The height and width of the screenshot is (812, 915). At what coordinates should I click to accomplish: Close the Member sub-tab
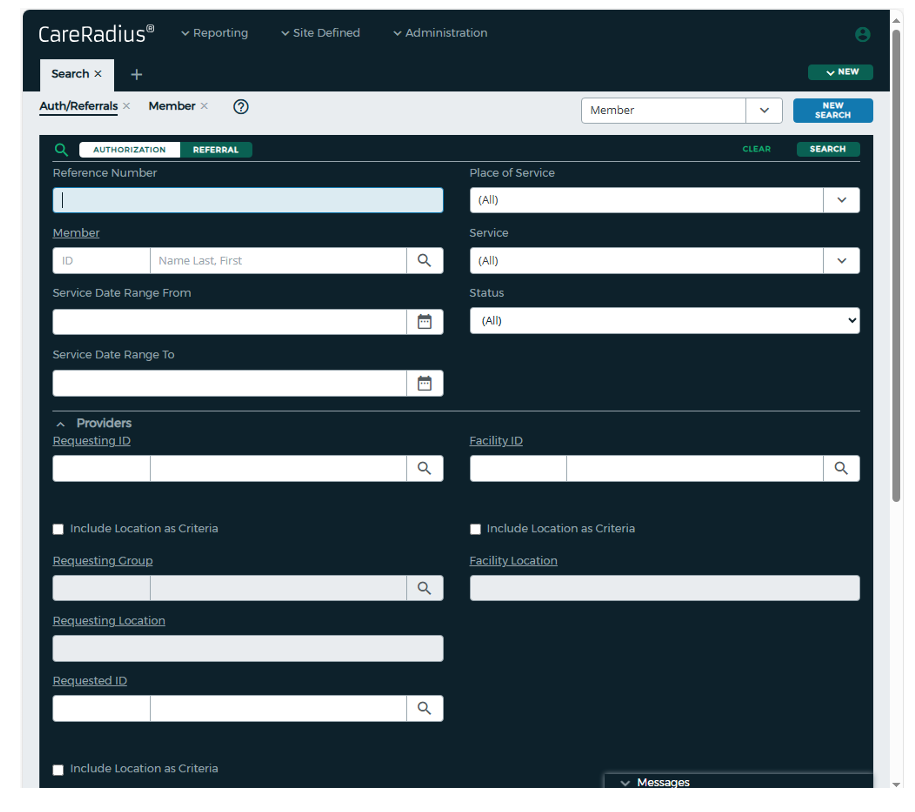pyautogui.click(x=204, y=106)
